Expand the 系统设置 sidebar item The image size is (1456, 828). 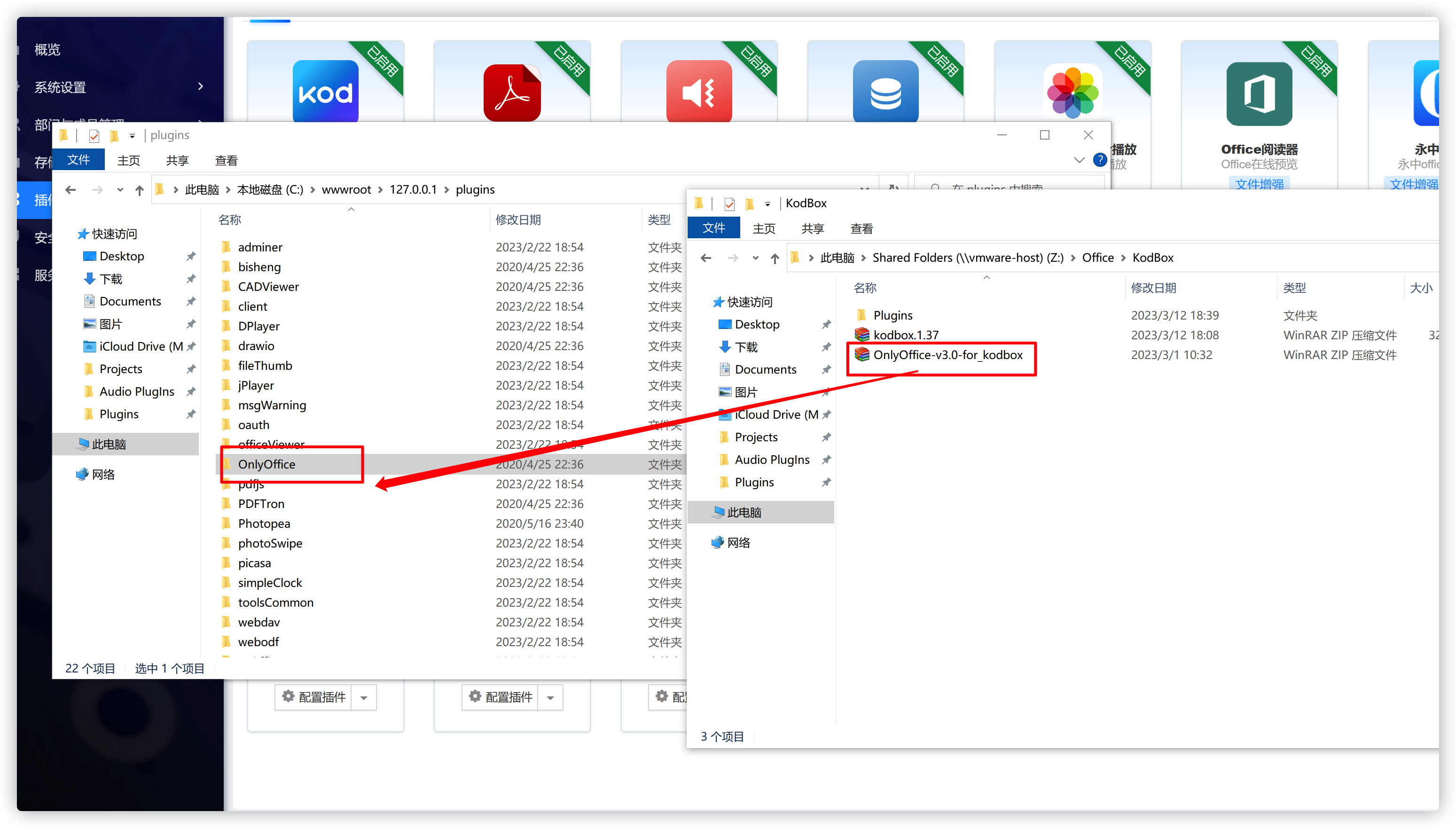(201, 86)
